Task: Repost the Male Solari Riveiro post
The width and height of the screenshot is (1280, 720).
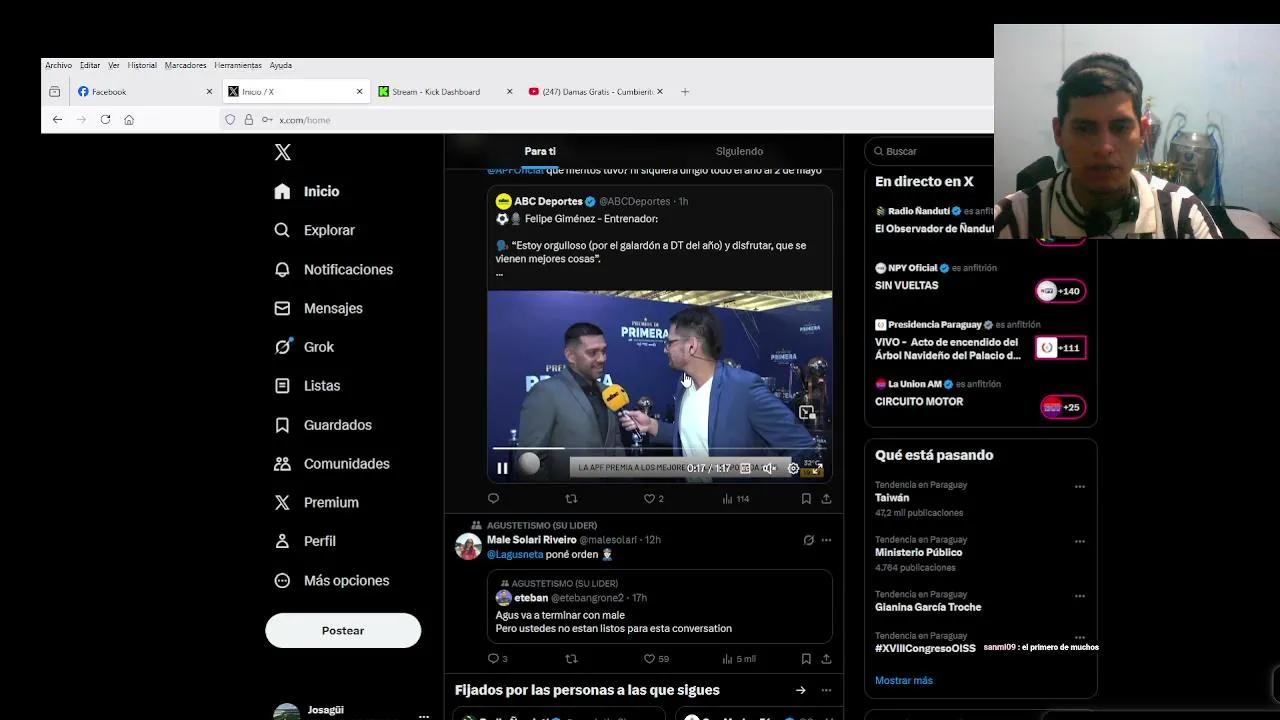Action: coord(572,659)
